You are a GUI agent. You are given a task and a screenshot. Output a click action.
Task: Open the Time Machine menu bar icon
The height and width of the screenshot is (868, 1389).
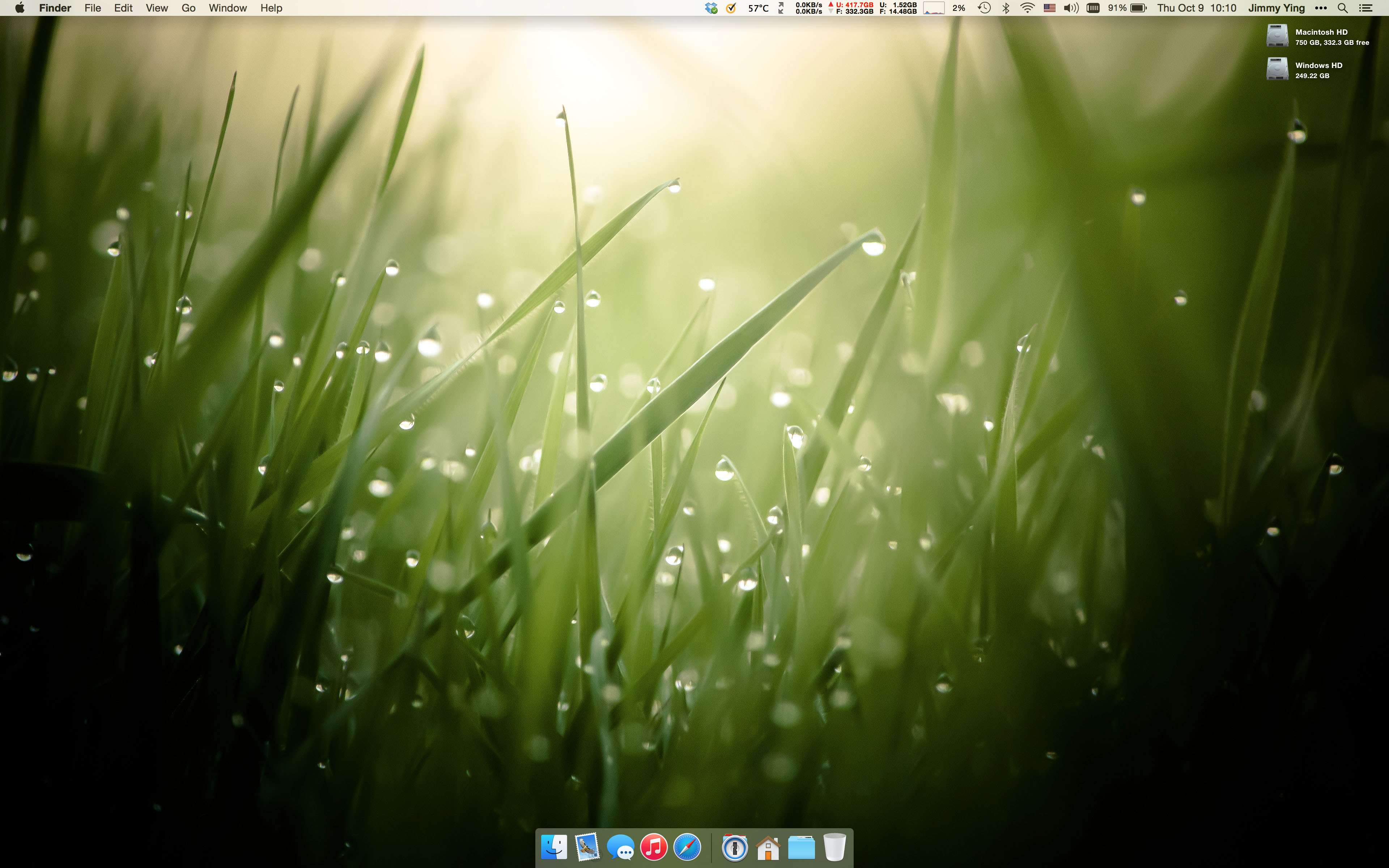(984, 8)
